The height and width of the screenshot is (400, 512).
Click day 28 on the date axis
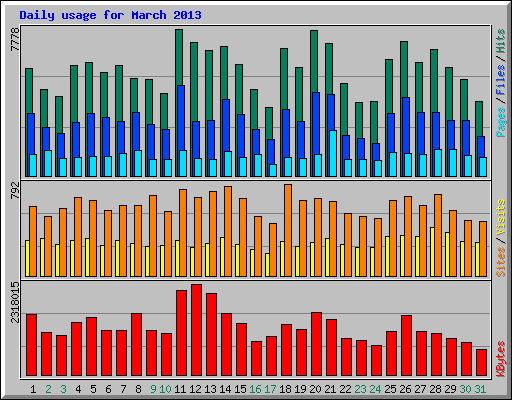tap(435, 389)
